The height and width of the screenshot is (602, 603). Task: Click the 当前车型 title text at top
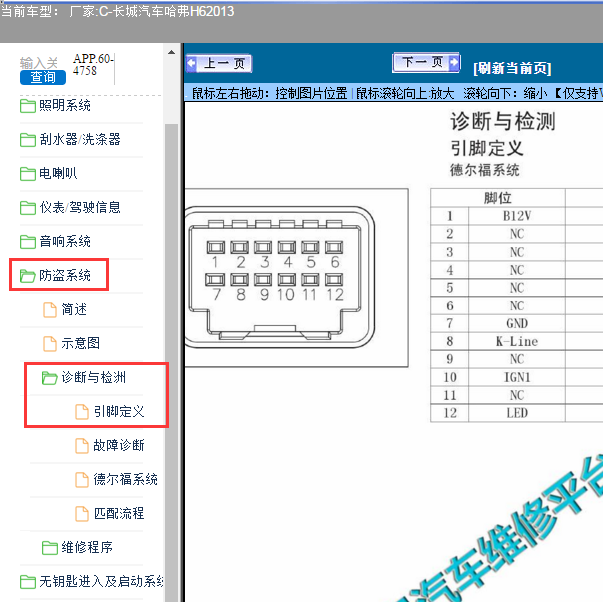[117, 12]
